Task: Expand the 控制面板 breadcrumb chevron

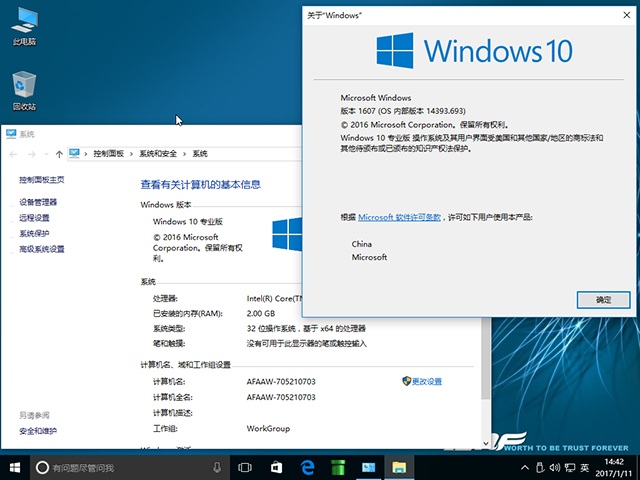Action: (x=131, y=153)
